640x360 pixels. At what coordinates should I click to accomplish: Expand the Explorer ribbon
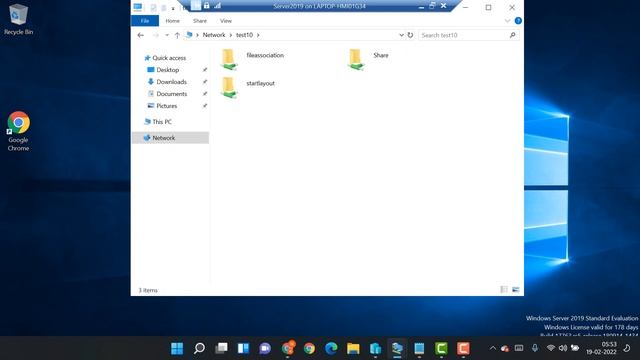(x=507, y=21)
